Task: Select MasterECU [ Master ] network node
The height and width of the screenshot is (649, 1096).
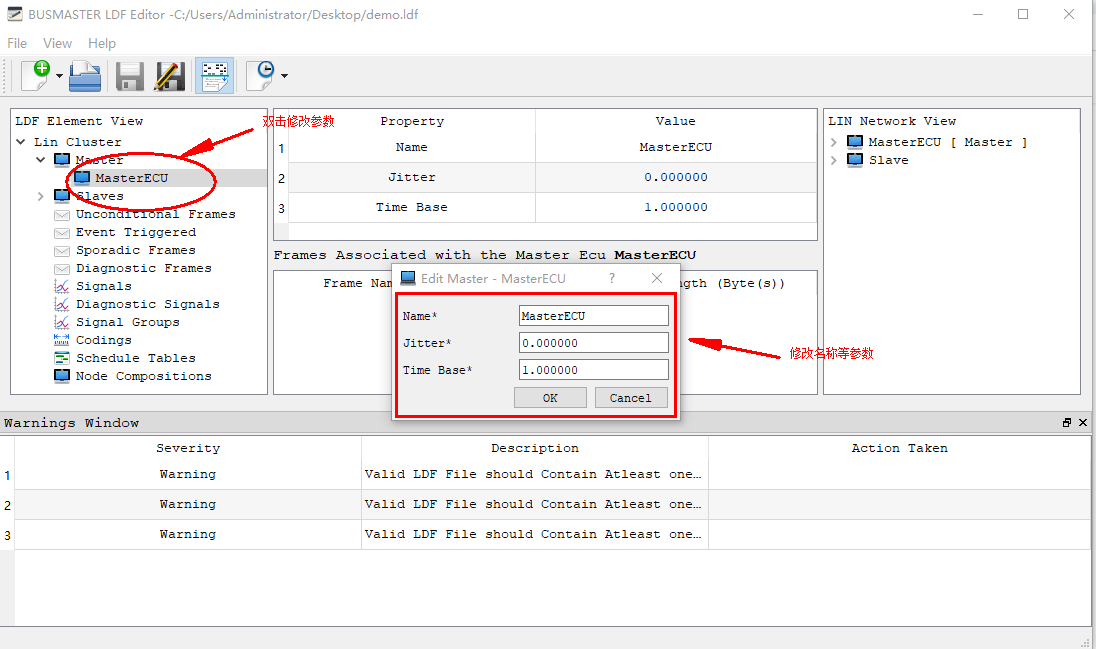Action: [x=947, y=142]
